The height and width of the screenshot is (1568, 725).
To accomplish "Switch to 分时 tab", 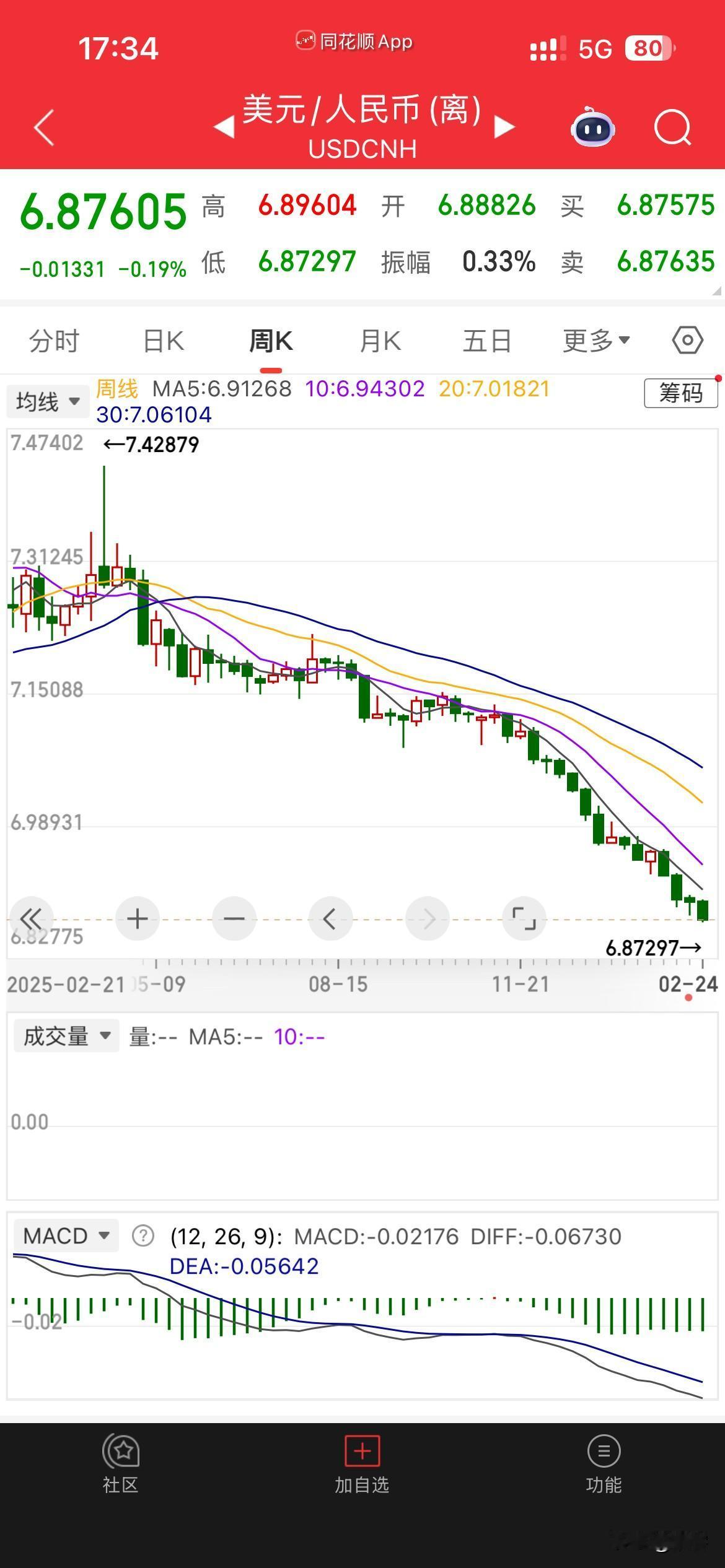I will pos(55,341).
